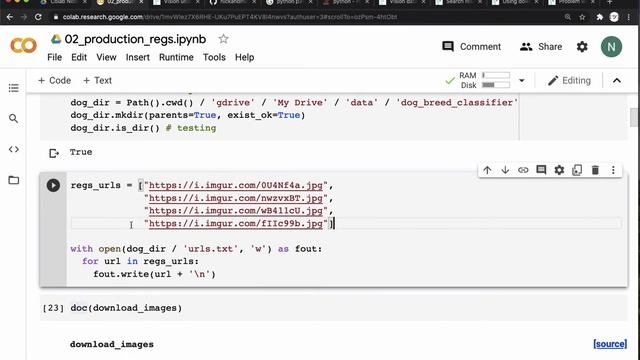Add a comment to the selected cell
The height and width of the screenshot is (360, 640).
(x=541, y=170)
